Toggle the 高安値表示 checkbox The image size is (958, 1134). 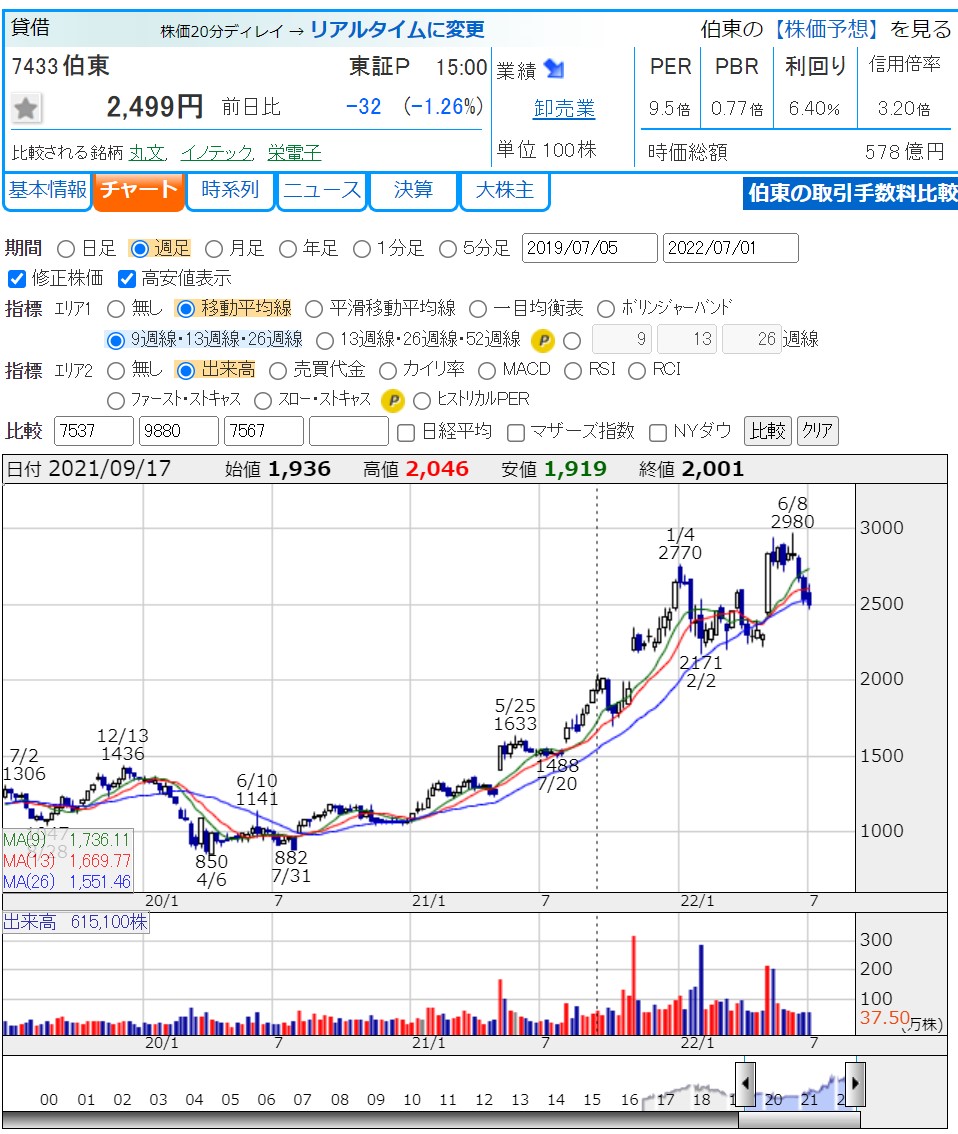(127, 278)
